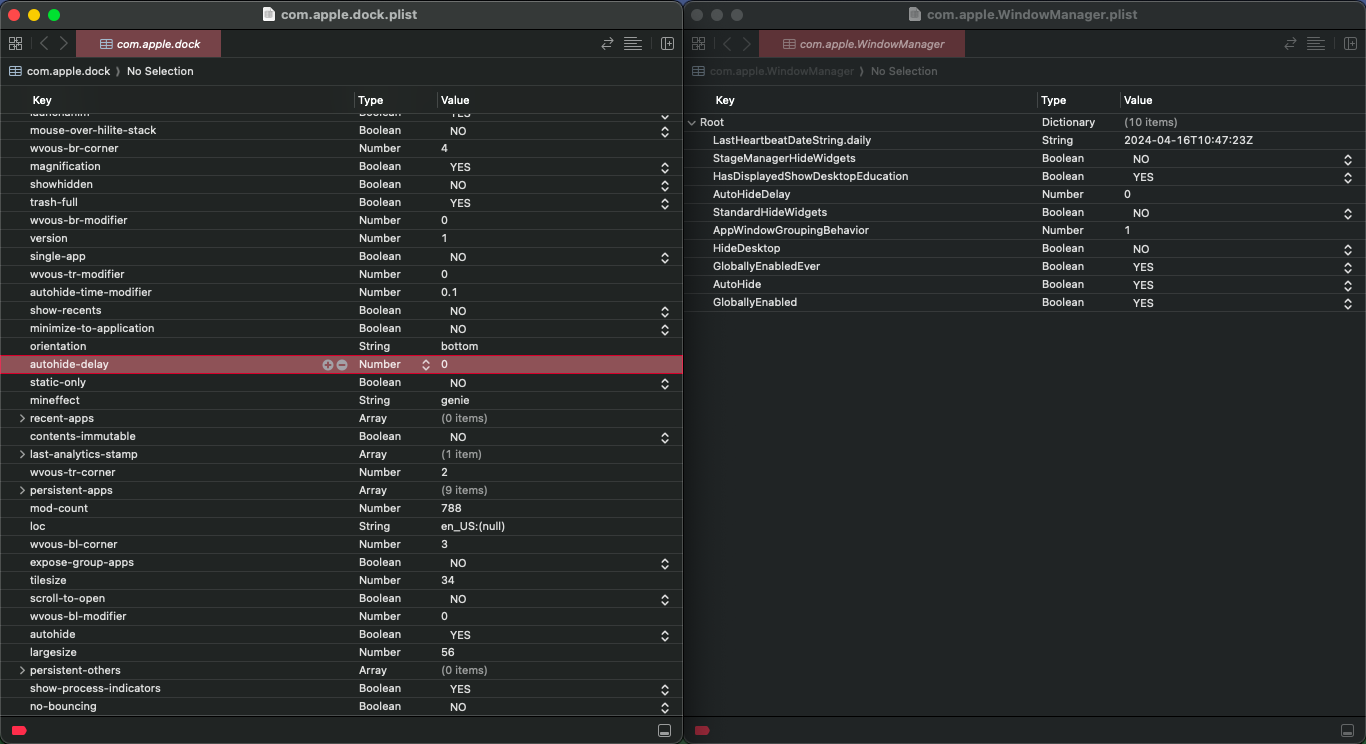The image size is (1366, 744).
Task: Expand the recent-apps array
Action: [x=22, y=418]
